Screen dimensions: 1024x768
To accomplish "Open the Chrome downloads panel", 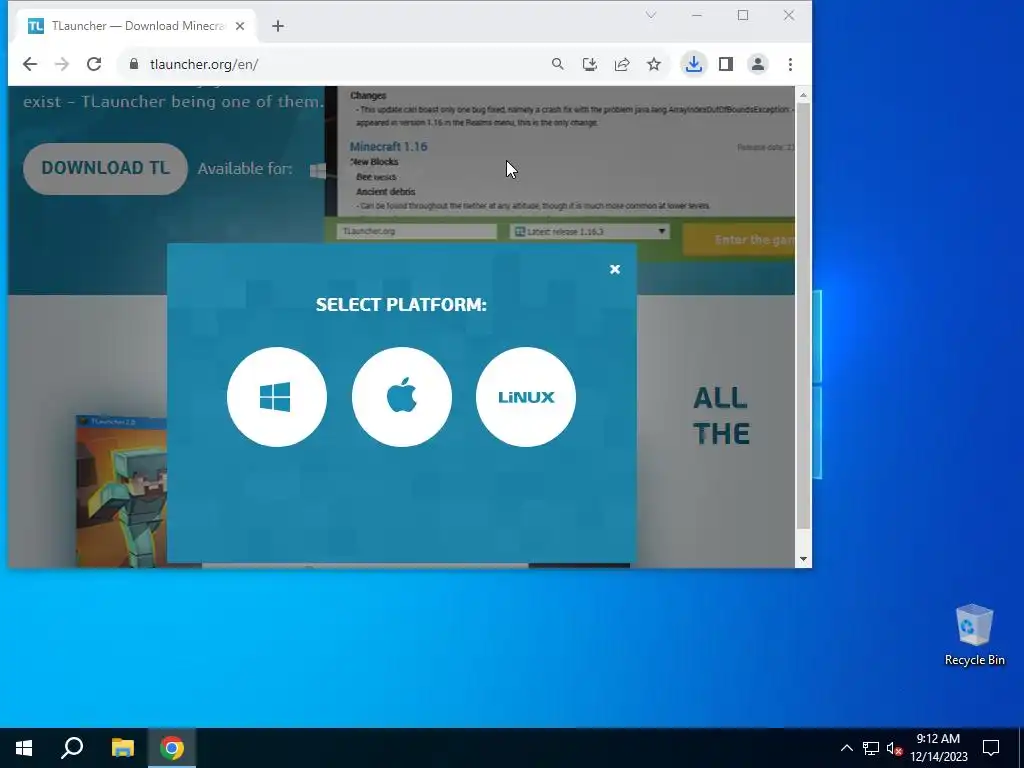I will click(x=694, y=64).
